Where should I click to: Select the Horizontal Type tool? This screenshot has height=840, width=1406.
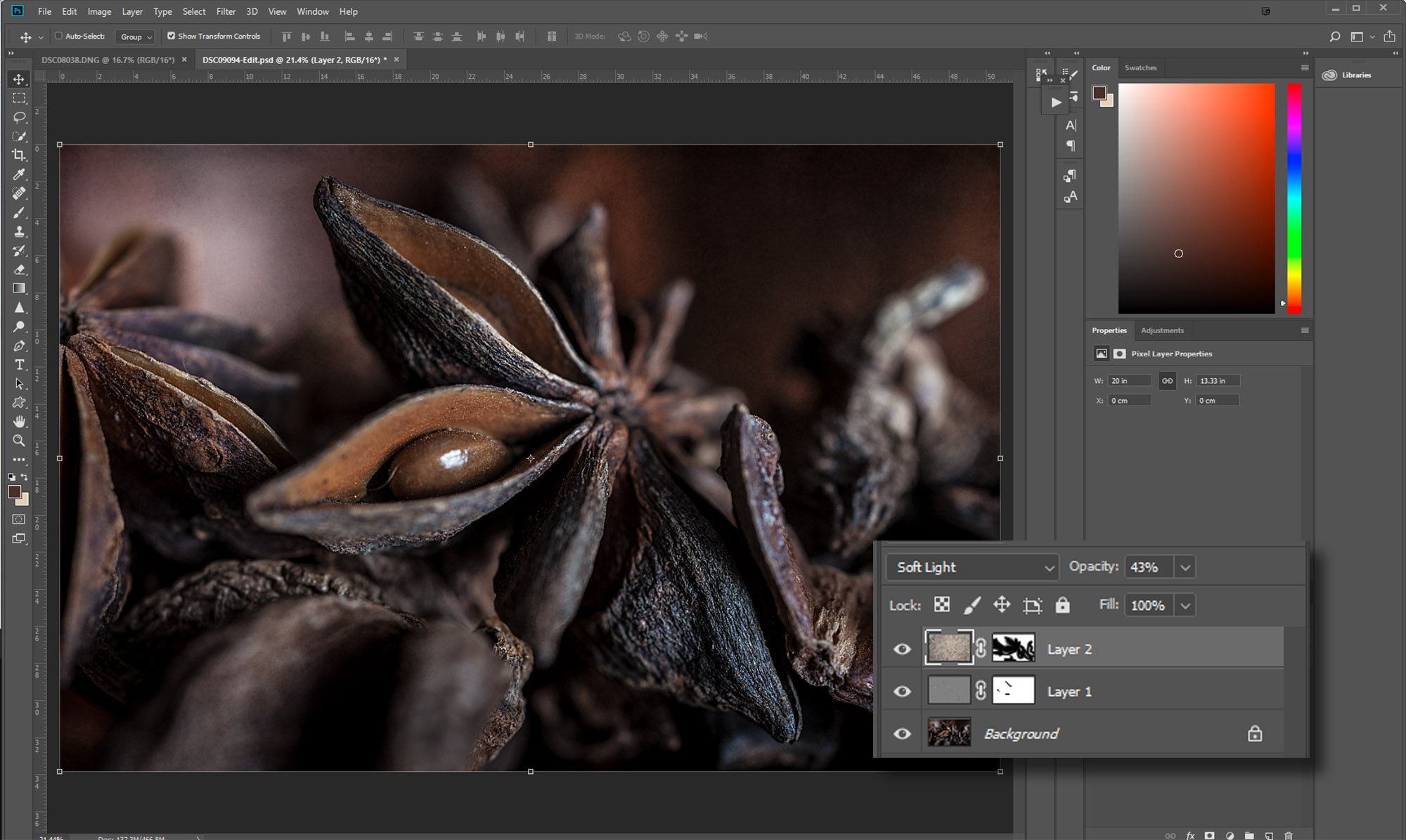pos(19,364)
